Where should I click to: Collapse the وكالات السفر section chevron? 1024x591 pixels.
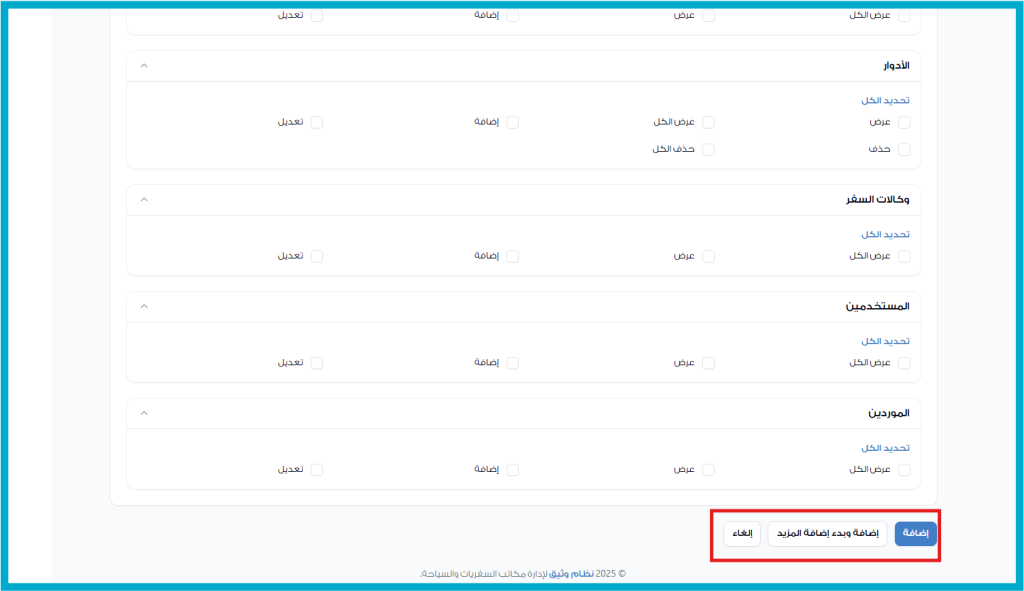click(x=144, y=200)
